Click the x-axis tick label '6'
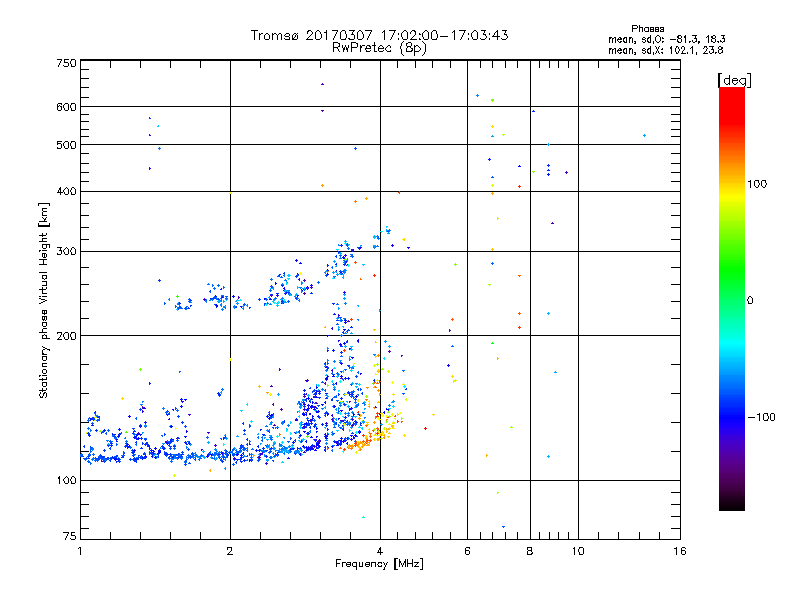 (x=467, y=551)
